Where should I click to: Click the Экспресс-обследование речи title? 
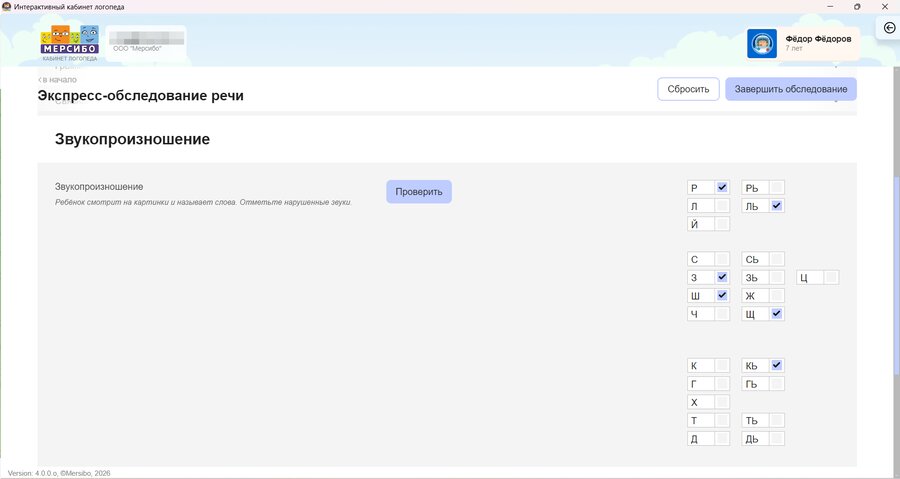point(141,95)
